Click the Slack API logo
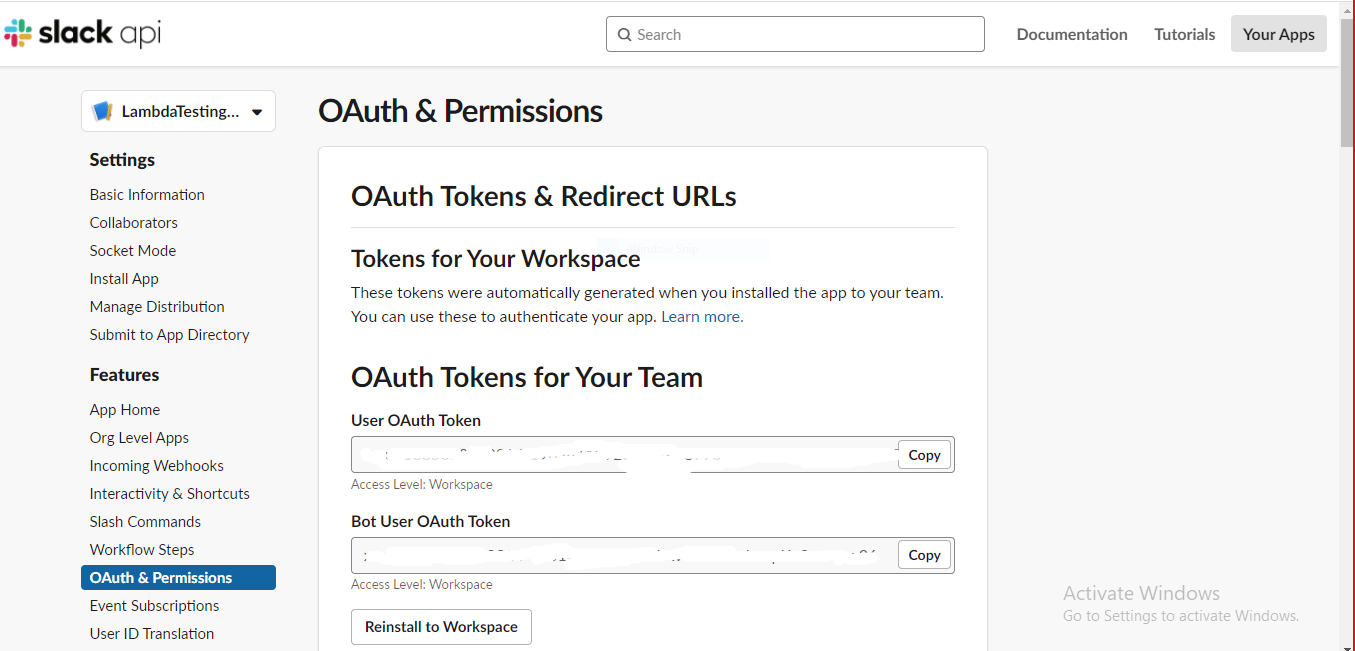This screenshot has height=651, width=1355. tap(82, 33)
